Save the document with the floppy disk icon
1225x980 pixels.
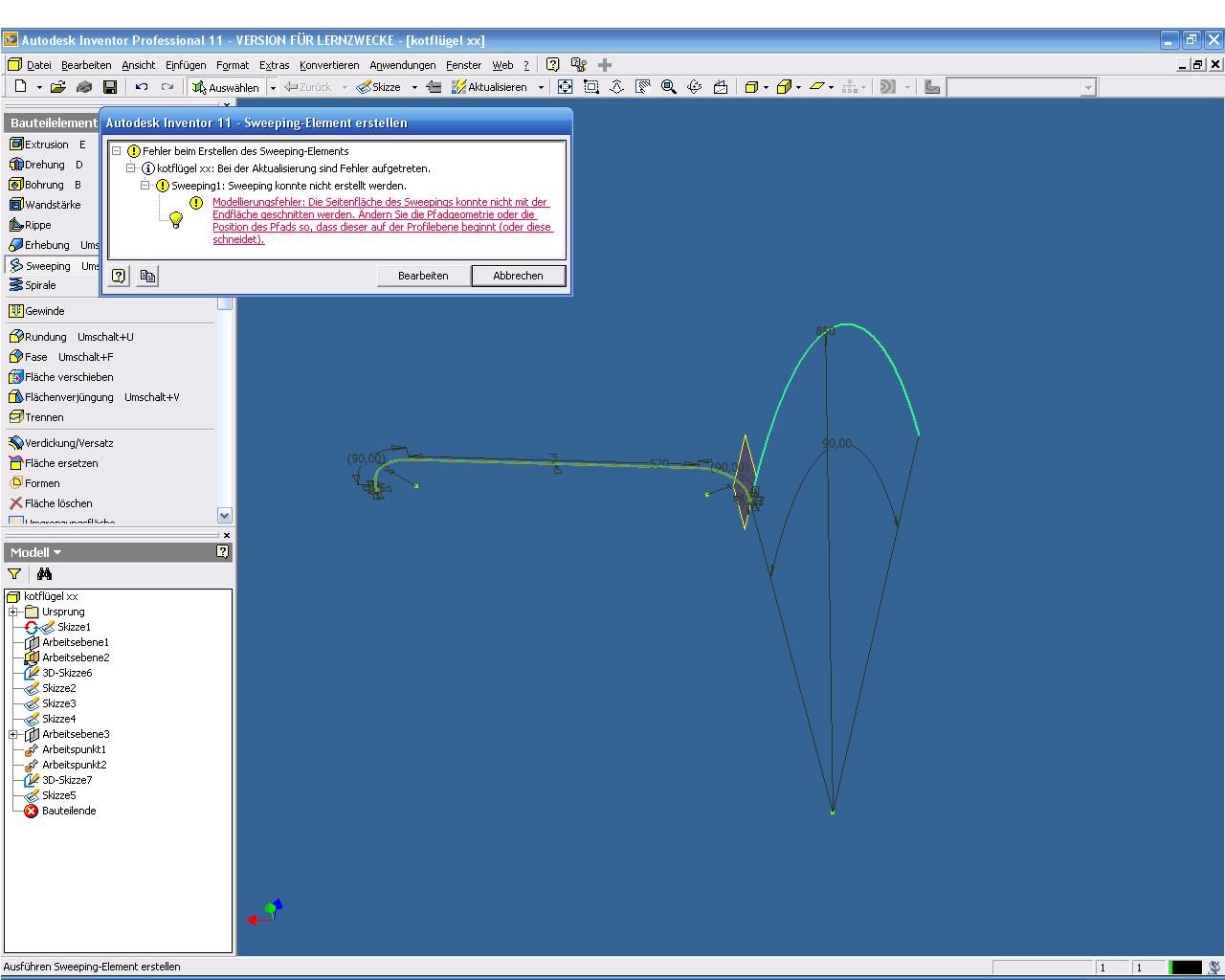pyautogui.click(x=110, y=87)
